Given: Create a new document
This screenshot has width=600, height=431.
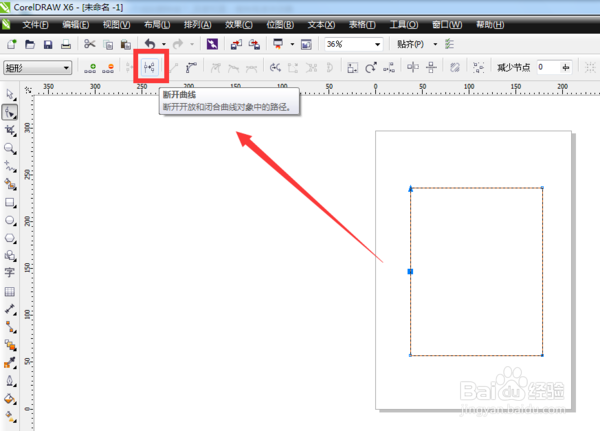Looking at the screenshot, I should 11,44.
